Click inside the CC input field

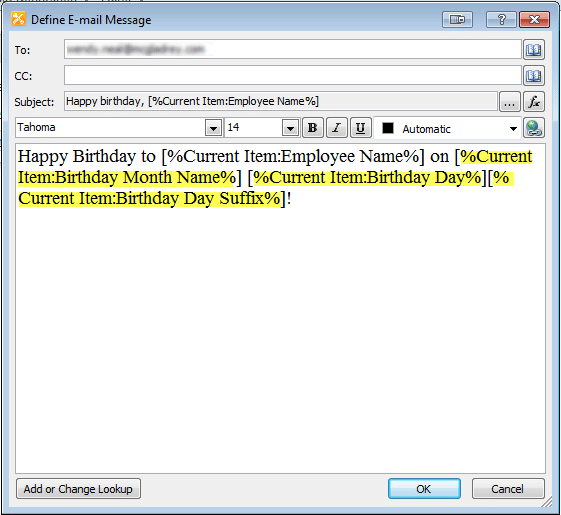[x=293, y=76]
